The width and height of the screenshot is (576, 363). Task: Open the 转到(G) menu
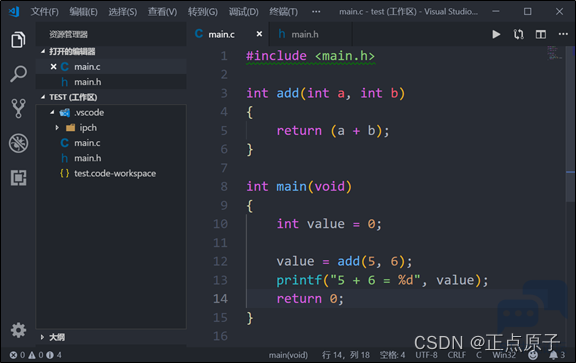click(202, 12)
